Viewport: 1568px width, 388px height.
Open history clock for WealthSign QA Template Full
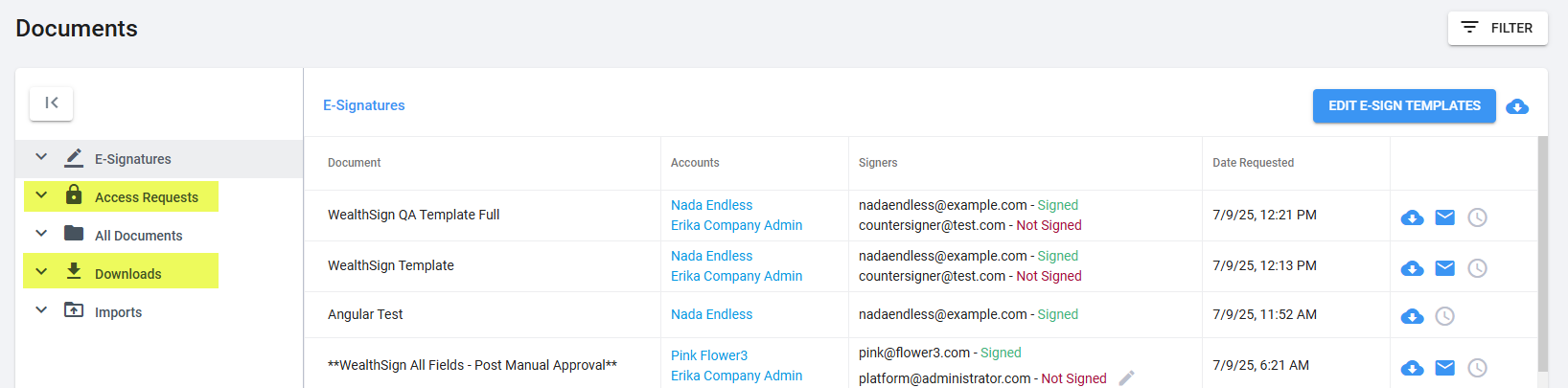(1478, 217)
